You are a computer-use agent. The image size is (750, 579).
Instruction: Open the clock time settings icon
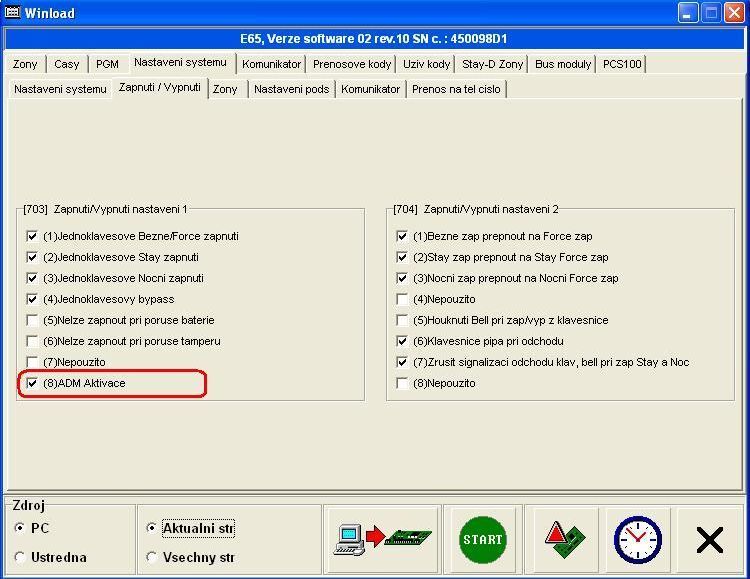(637, 540)
